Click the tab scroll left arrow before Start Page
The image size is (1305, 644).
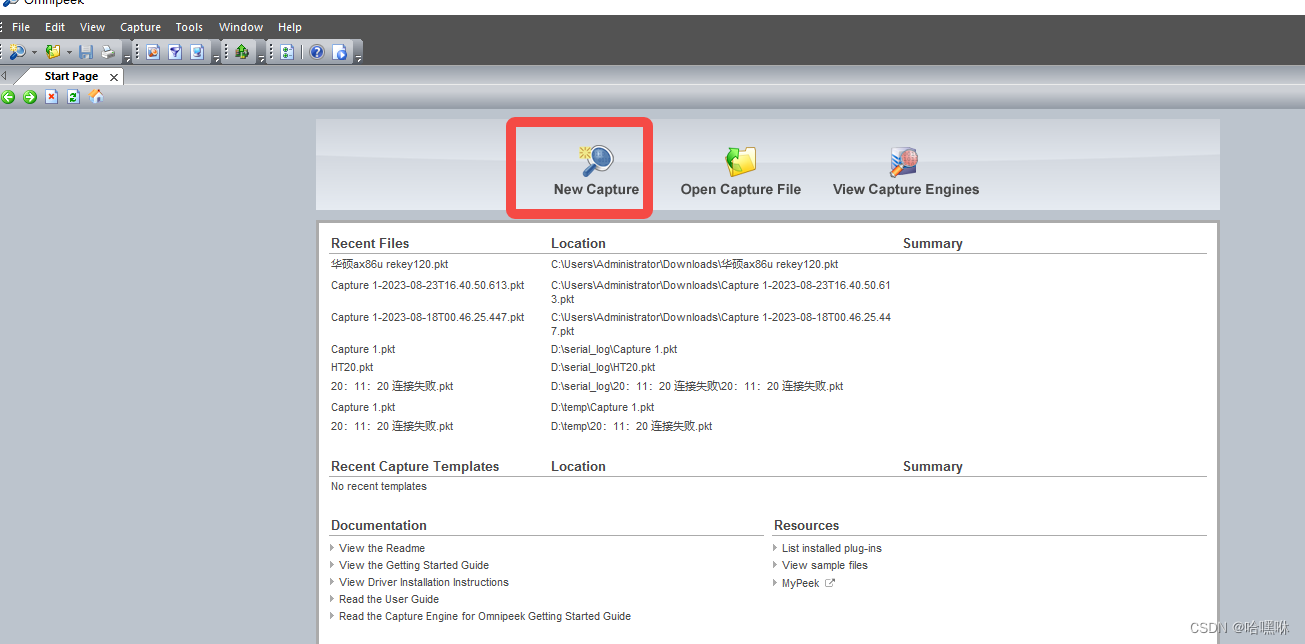tap(4, 76)
